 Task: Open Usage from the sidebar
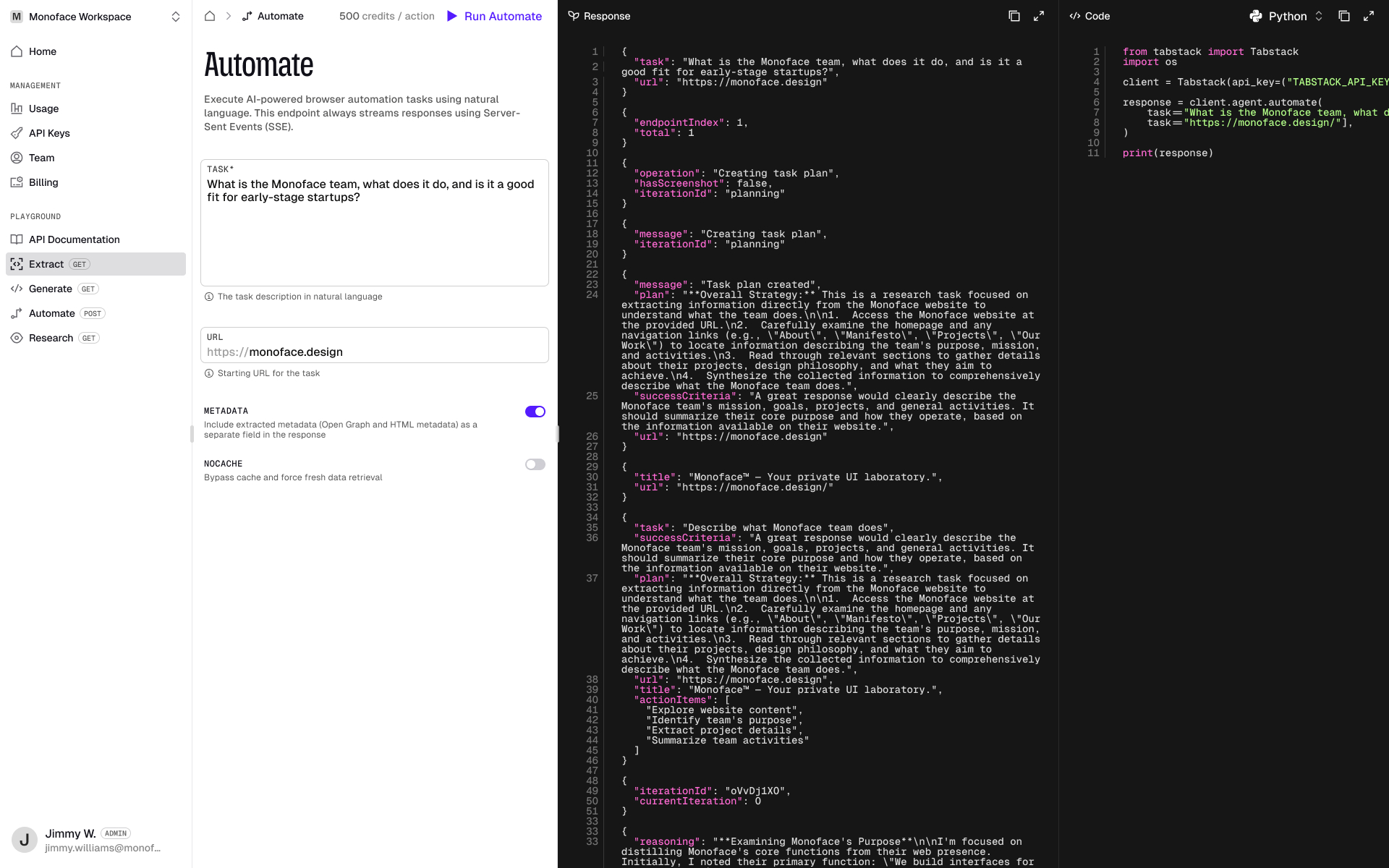click(x=43, y=109)
